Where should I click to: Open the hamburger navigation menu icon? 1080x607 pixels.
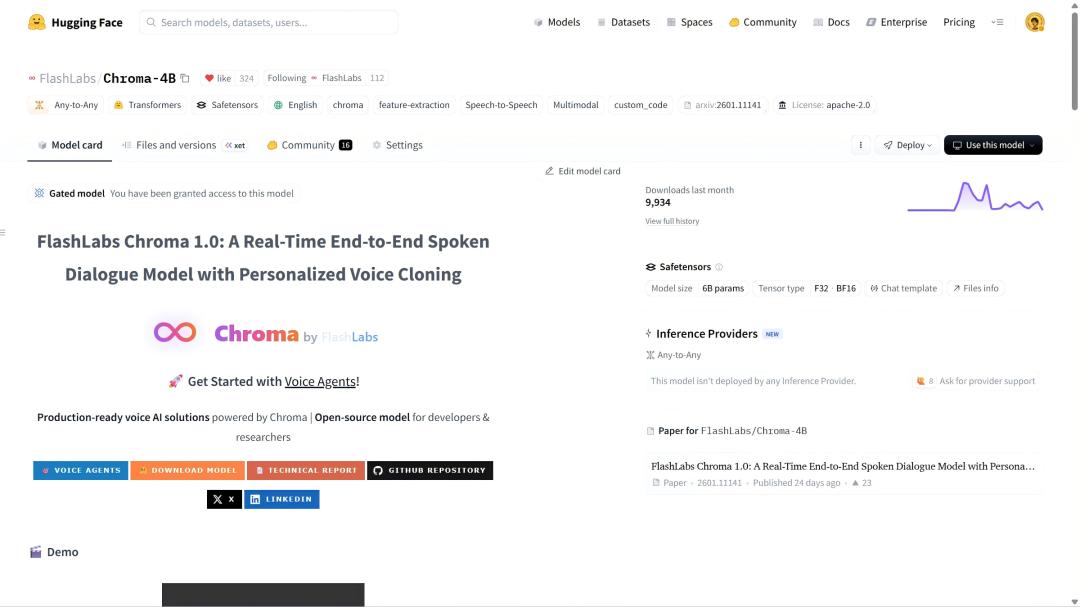tap(997, 22)
